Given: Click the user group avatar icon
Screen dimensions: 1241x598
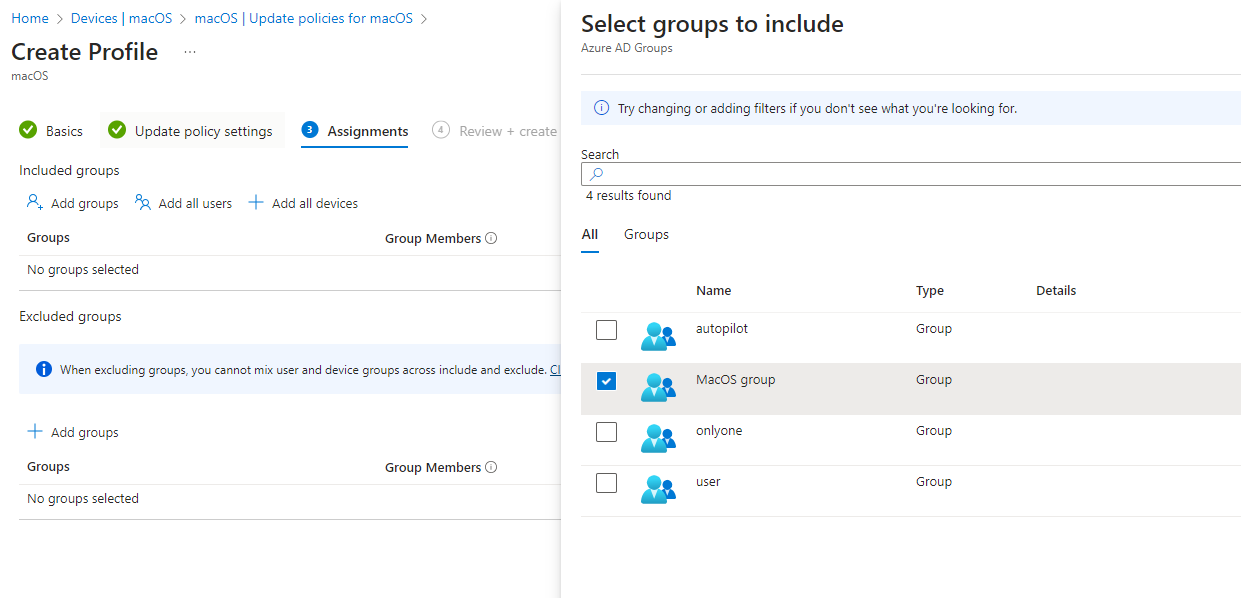Looking at the screenshot, I should coord(658,489).
